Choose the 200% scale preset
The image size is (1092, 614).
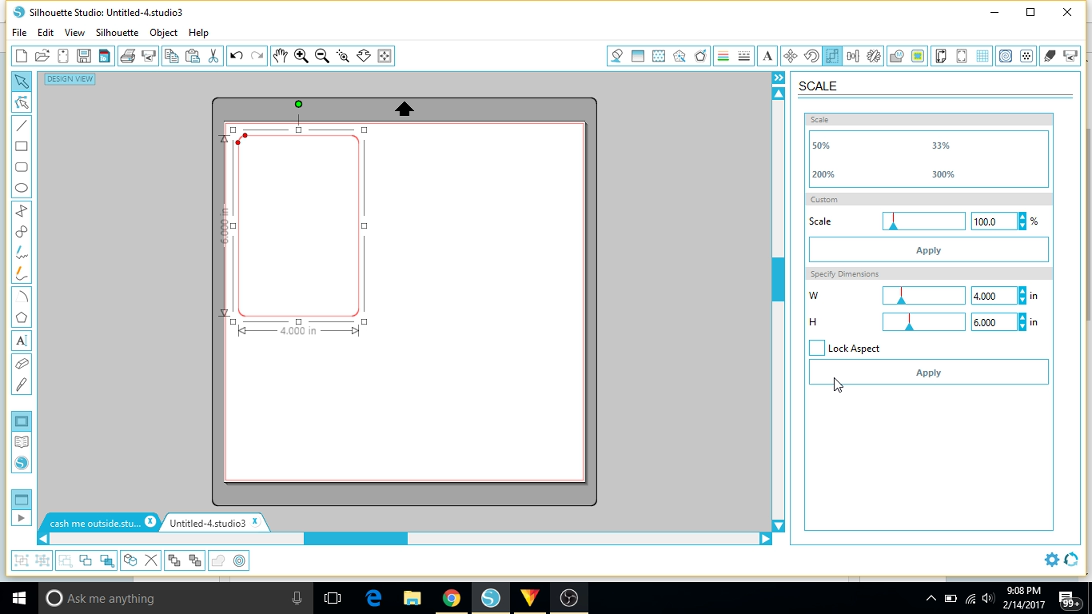click(x=822, y=174)
